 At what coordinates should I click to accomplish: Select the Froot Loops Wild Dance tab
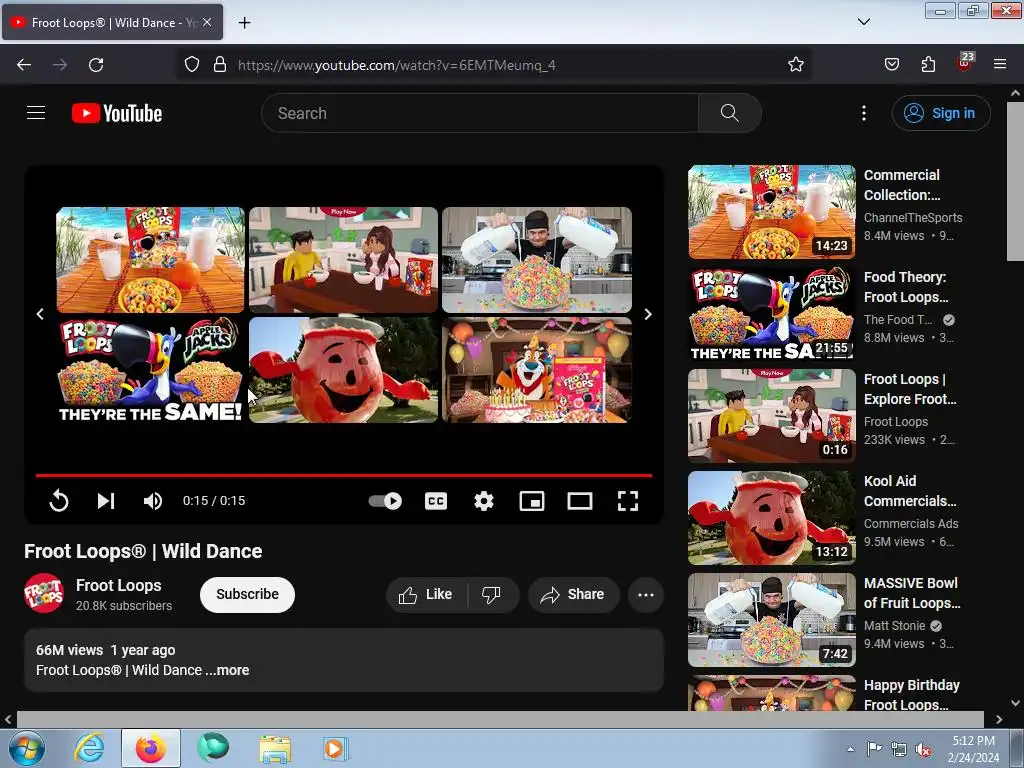pyautogui.click(x=112, y=22)
